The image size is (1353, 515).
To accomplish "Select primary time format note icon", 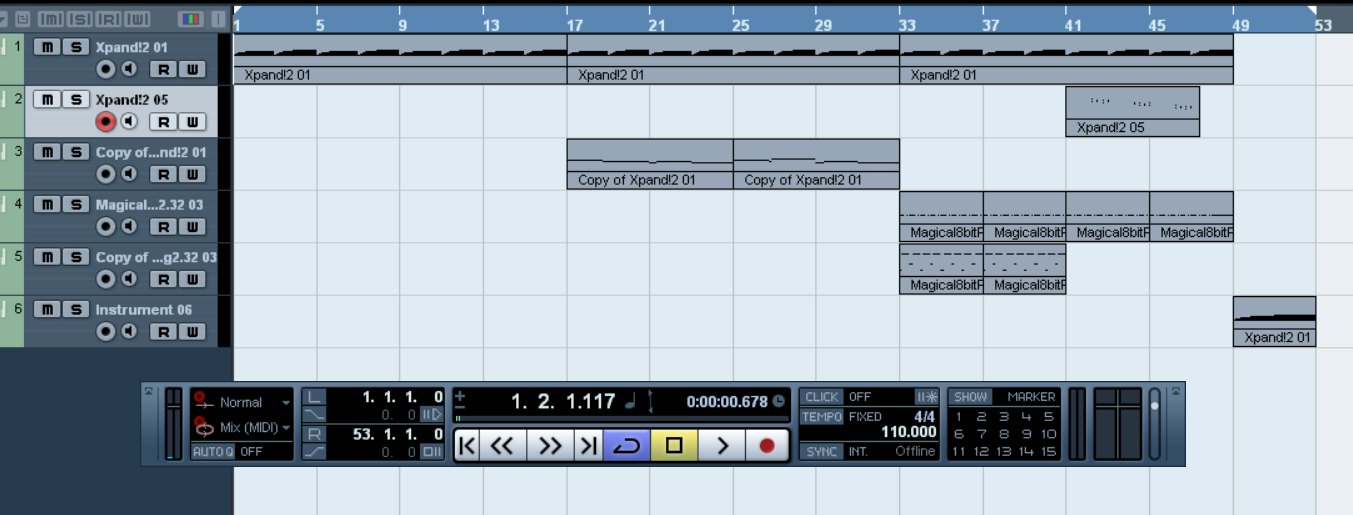I will (x=630, y=402).
